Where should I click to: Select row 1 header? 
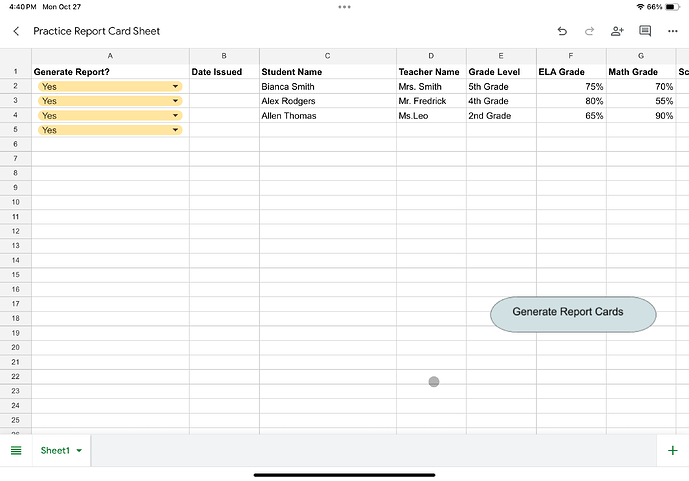[15, 71]
